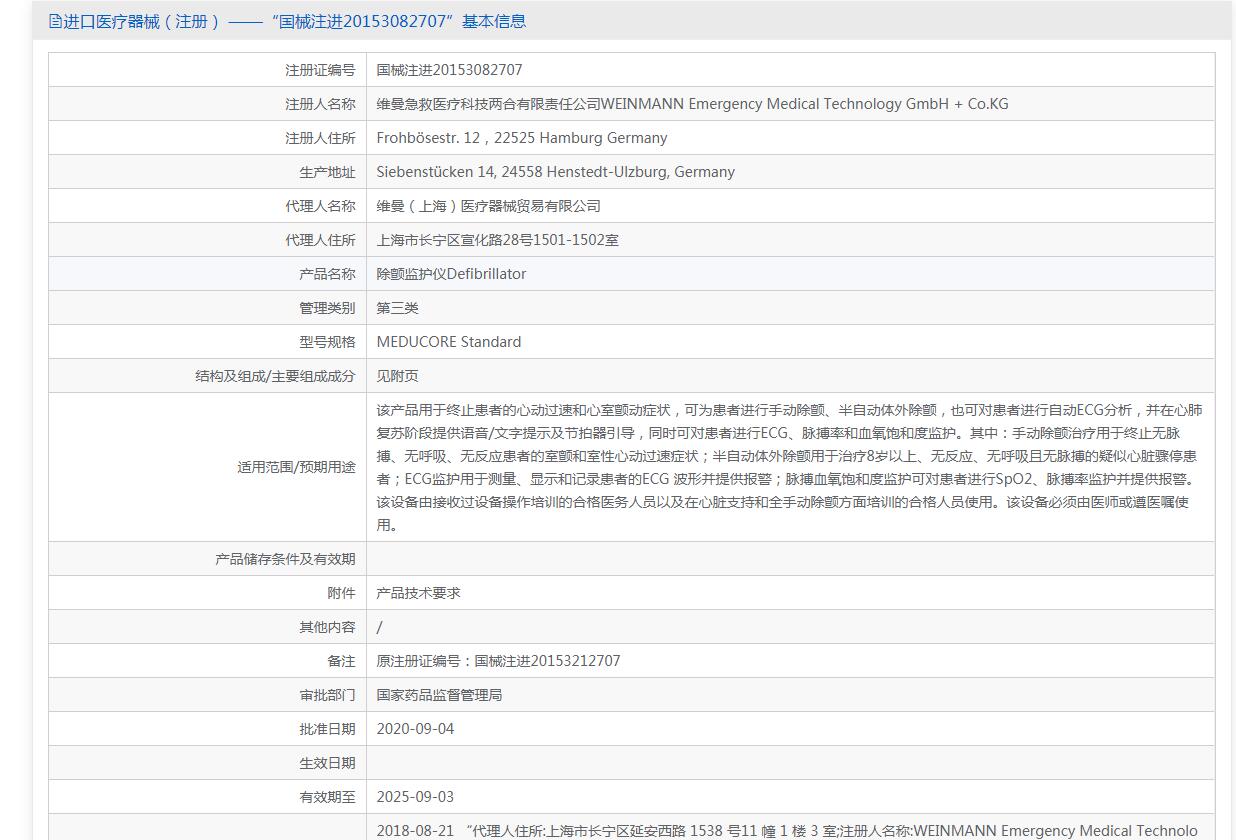Click the original registration number 国械注进20153212707 remark
1236x840 pixels.
[498, 661]
